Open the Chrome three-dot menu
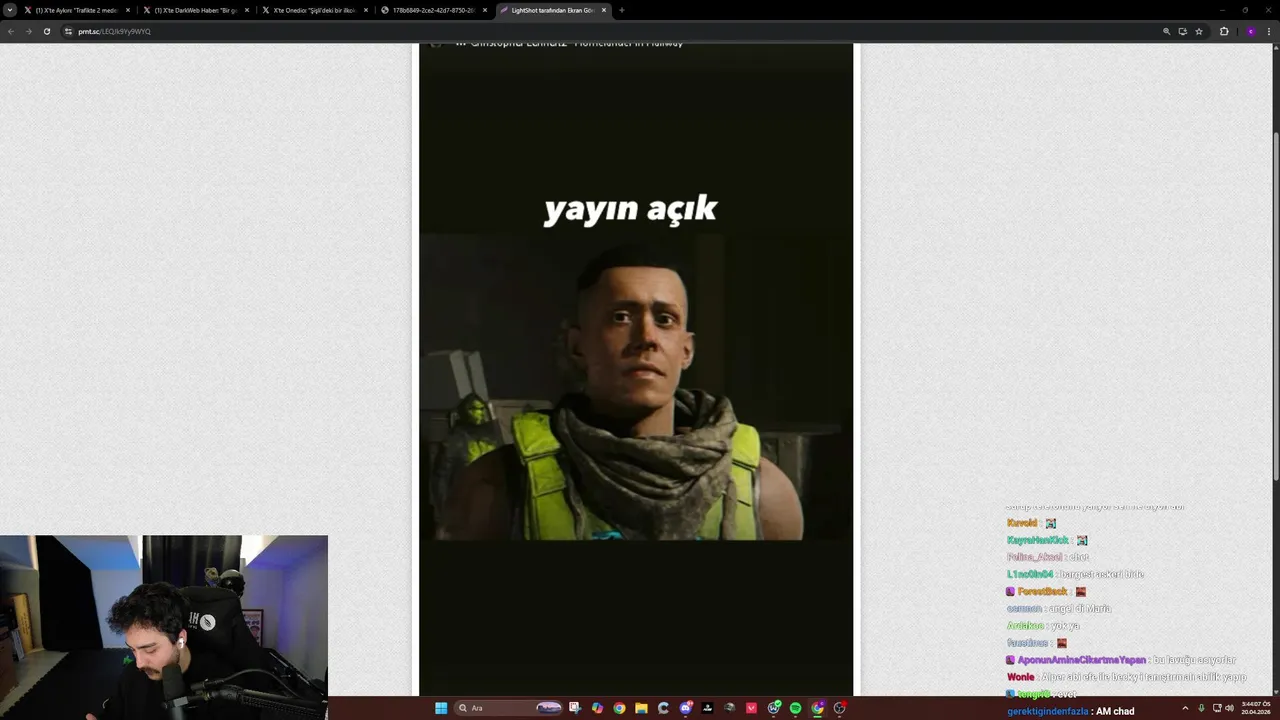Image resolution: width=1280 pixels, height=720 pixels. 1269,31
